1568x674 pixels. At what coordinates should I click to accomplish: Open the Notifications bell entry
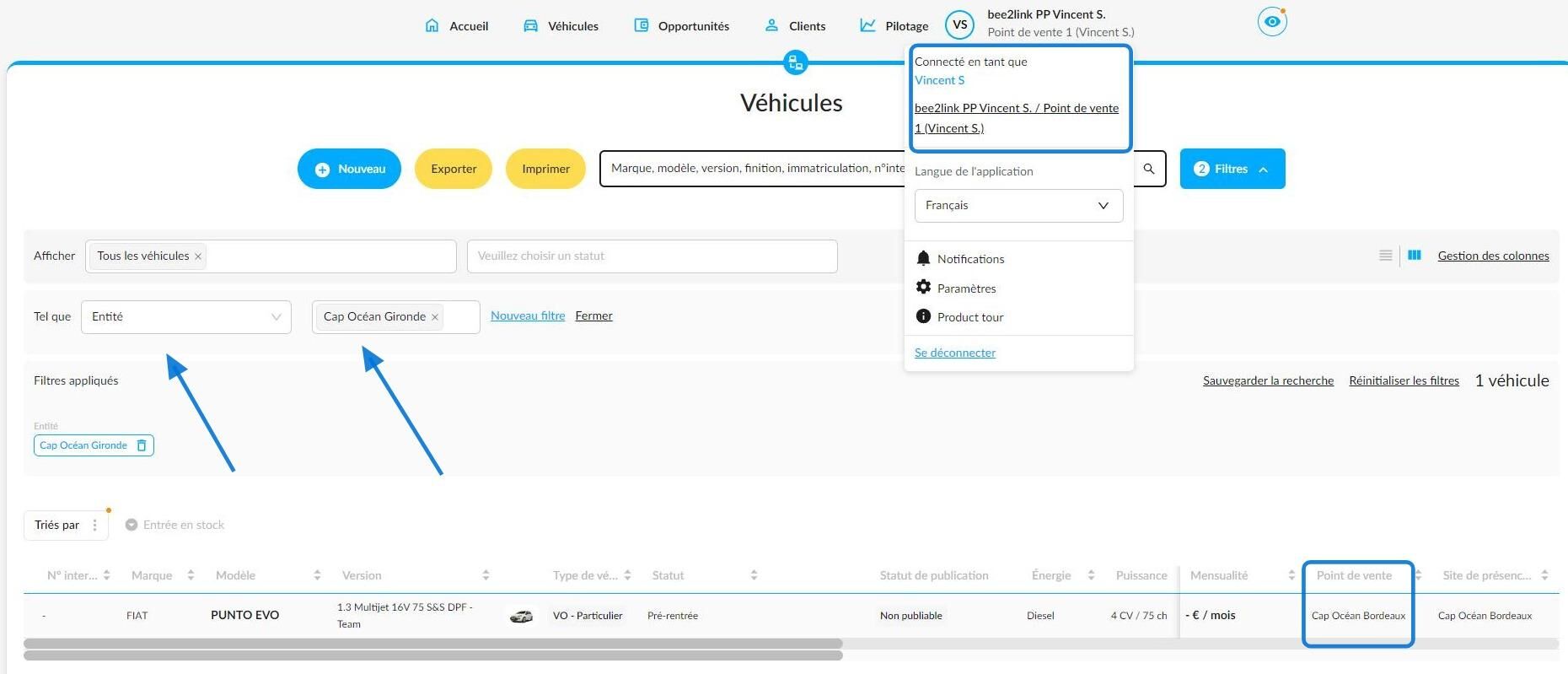[960, 259]
